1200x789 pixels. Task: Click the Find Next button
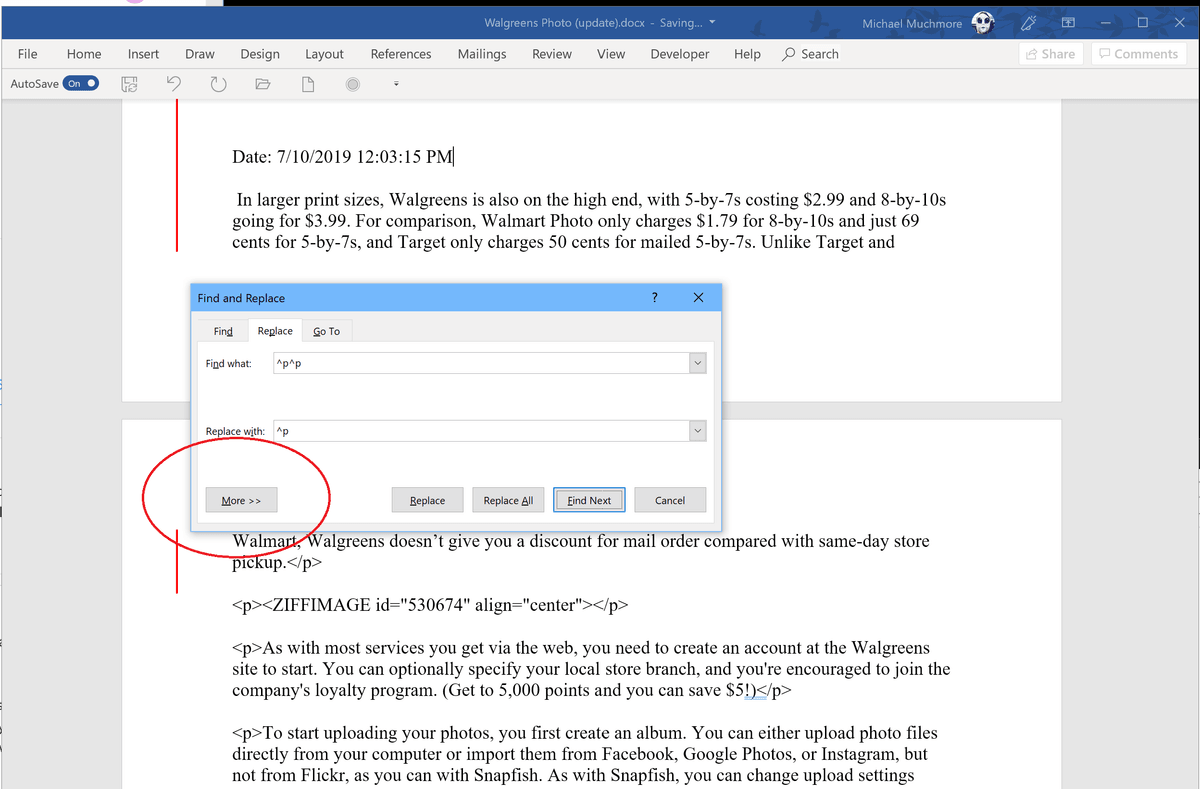(588, 499)
